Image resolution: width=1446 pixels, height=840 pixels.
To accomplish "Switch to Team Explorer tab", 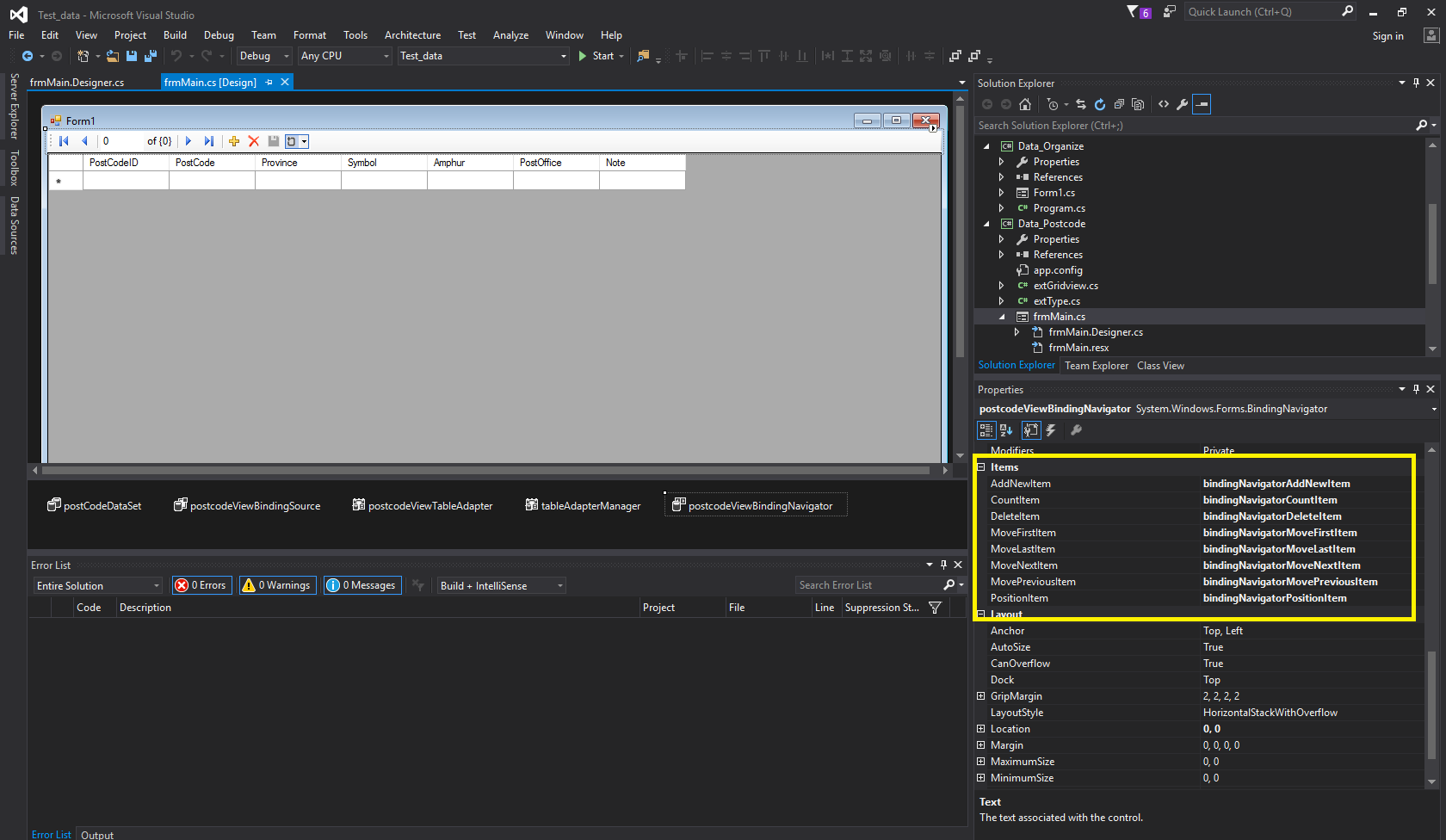I will (x=1097, y=366).
